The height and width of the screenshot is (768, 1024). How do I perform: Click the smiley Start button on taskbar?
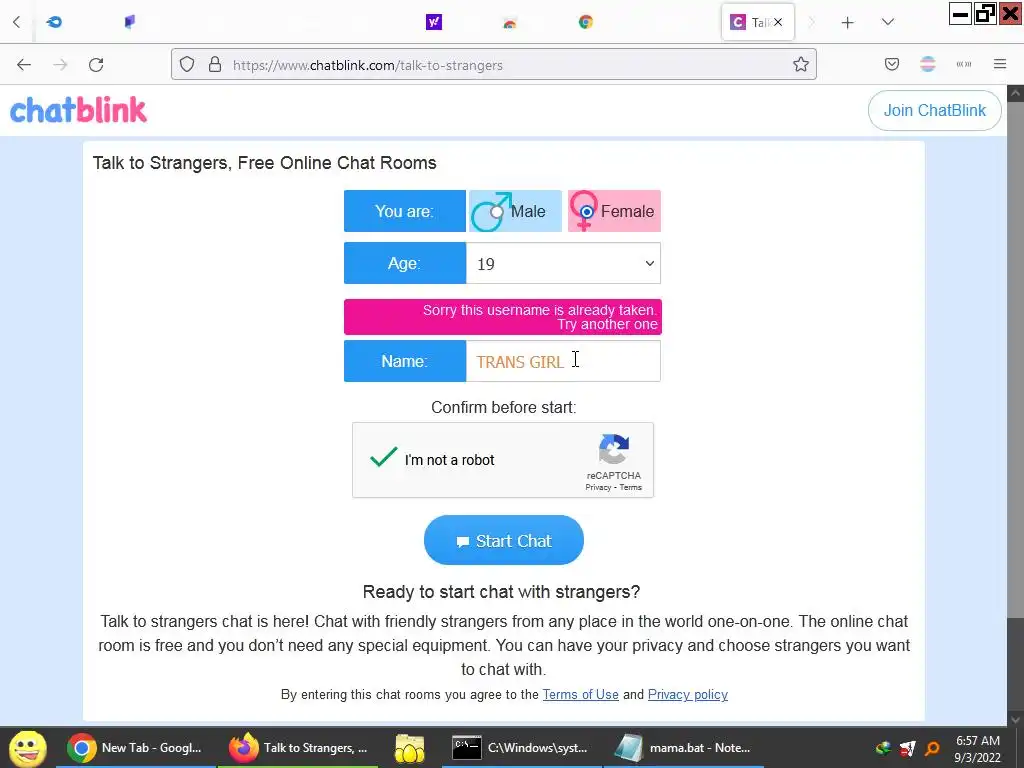coord(27,748)
